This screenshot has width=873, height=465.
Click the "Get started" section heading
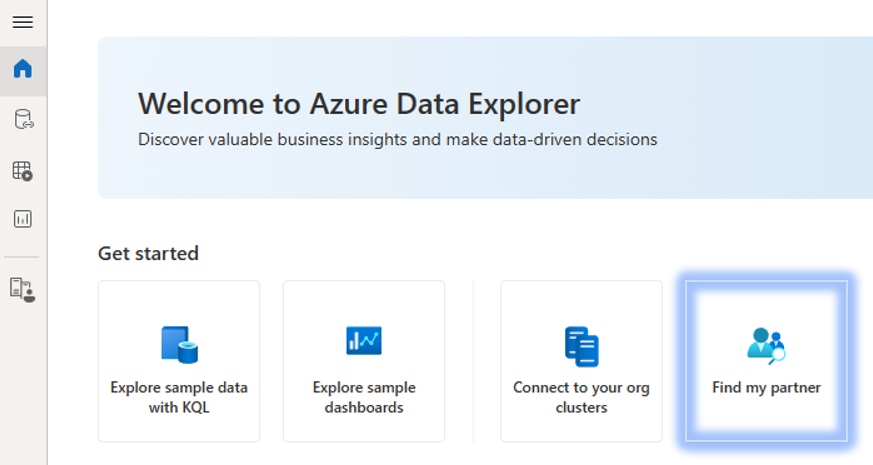148,254
